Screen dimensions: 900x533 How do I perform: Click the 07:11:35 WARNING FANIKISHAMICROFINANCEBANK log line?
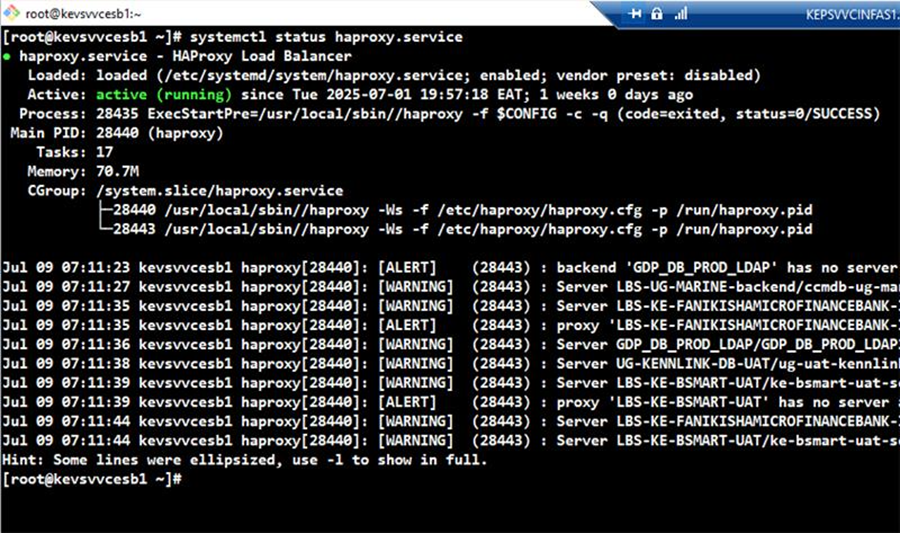[x=450, y=306]
